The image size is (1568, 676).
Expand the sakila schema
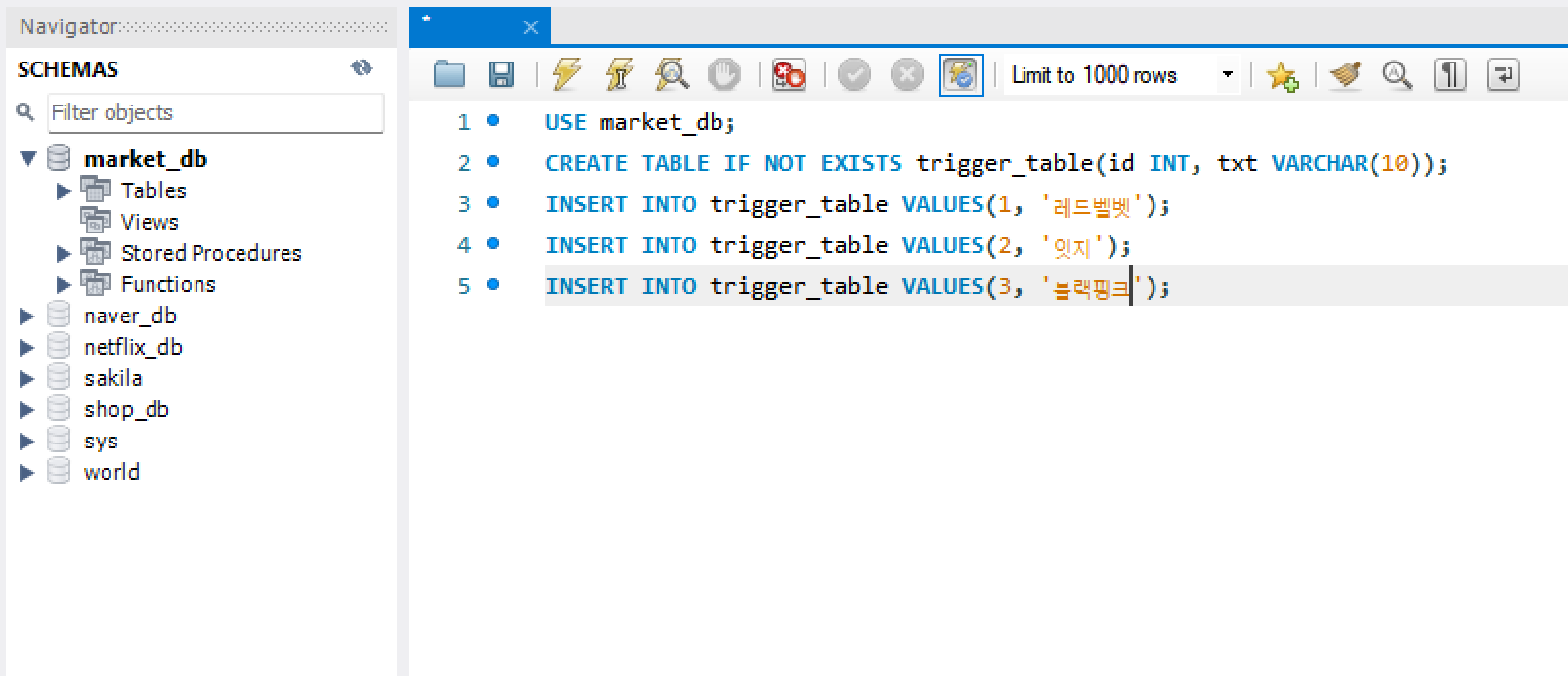click(27, 378)
